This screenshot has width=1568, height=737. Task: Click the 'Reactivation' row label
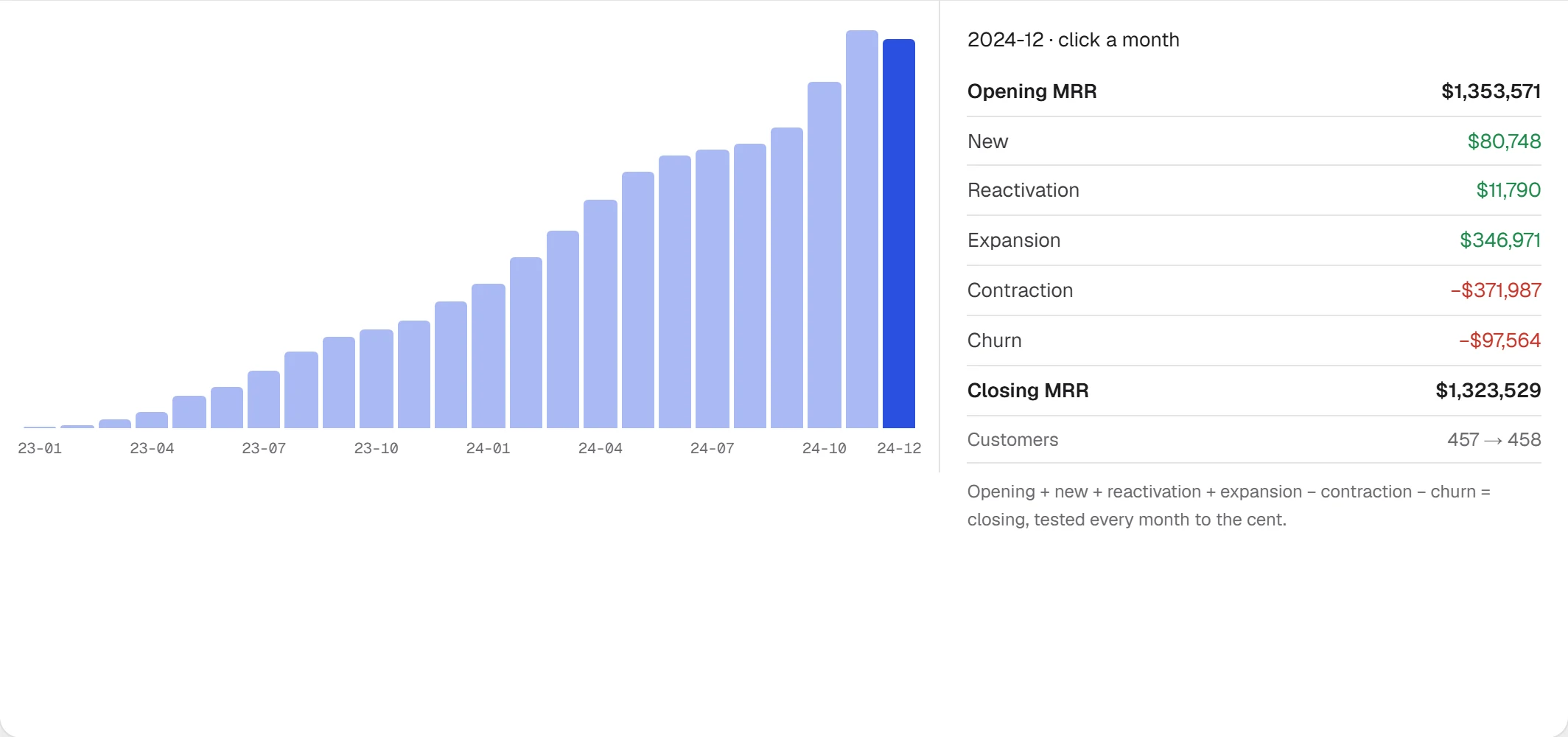click(1023, 190)
